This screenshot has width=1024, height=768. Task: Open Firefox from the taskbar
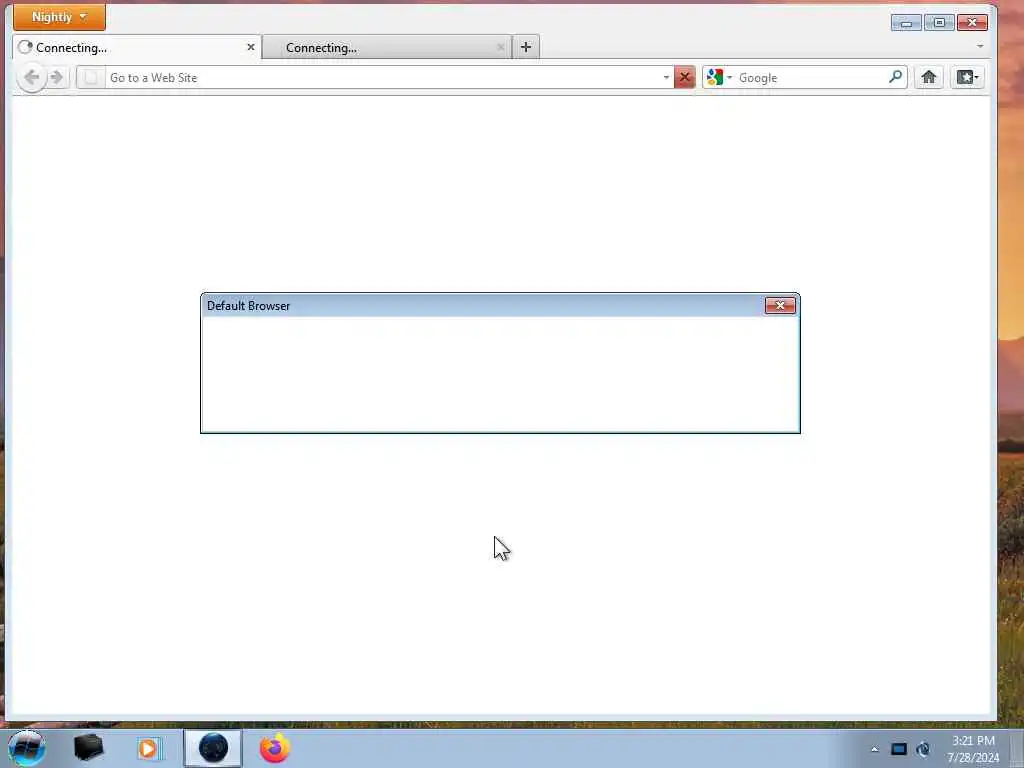(275, 748)
